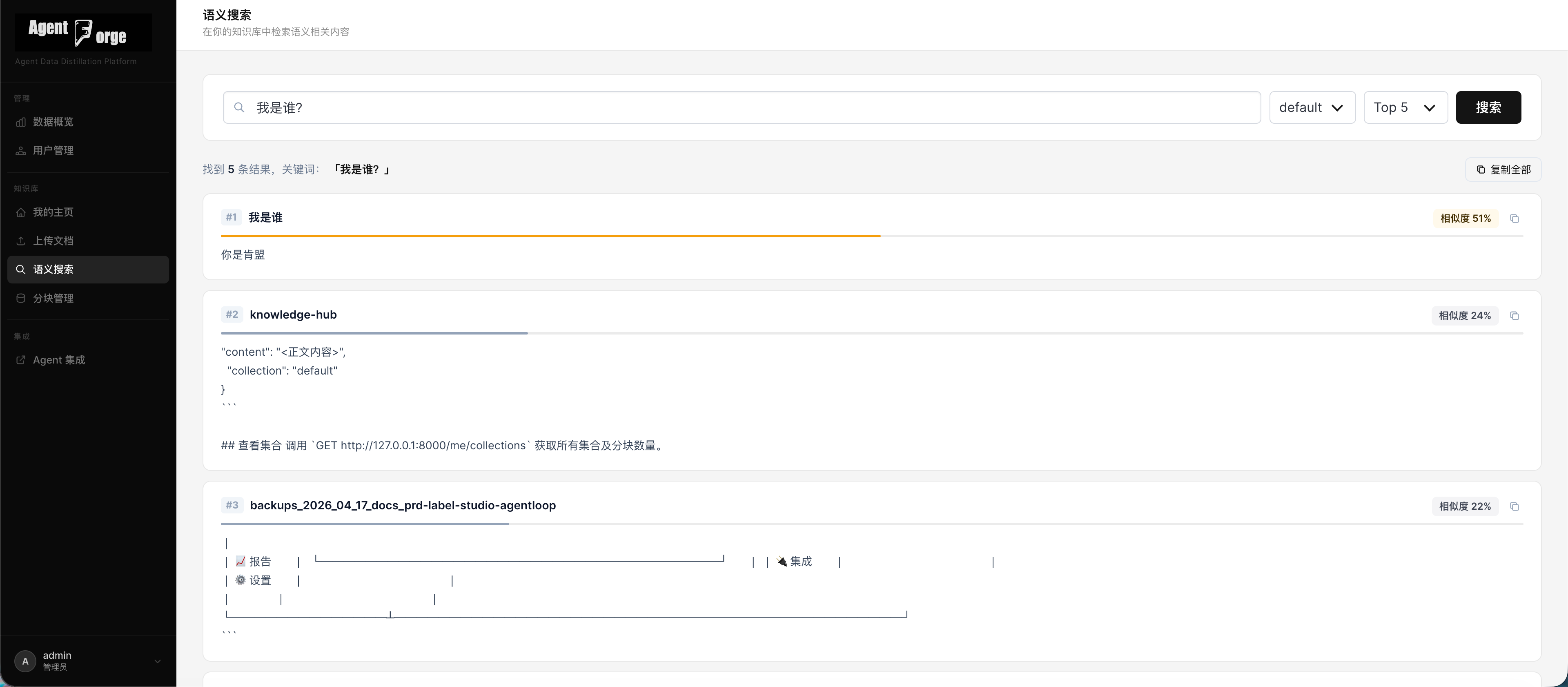
Task: Click the Agent 集成 external link icon
Action: tap(21, 360)
